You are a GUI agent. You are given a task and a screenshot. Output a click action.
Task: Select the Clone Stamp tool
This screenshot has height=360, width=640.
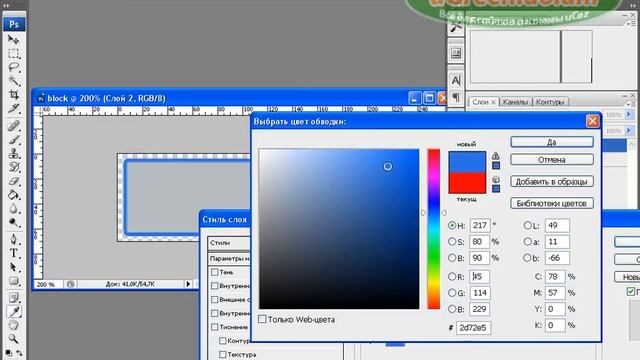click(x=13, y=153)
